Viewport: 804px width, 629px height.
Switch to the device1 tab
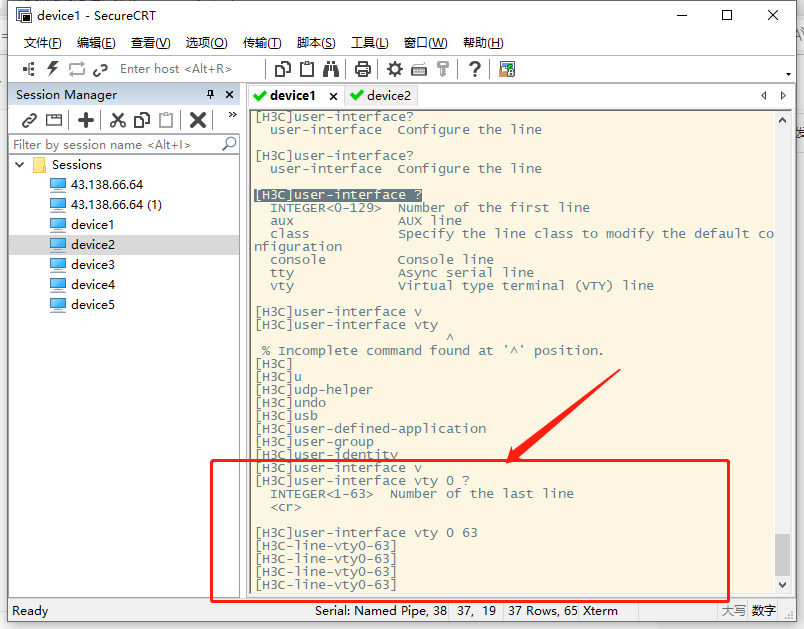pyautogui.click(x=292, y=96)
